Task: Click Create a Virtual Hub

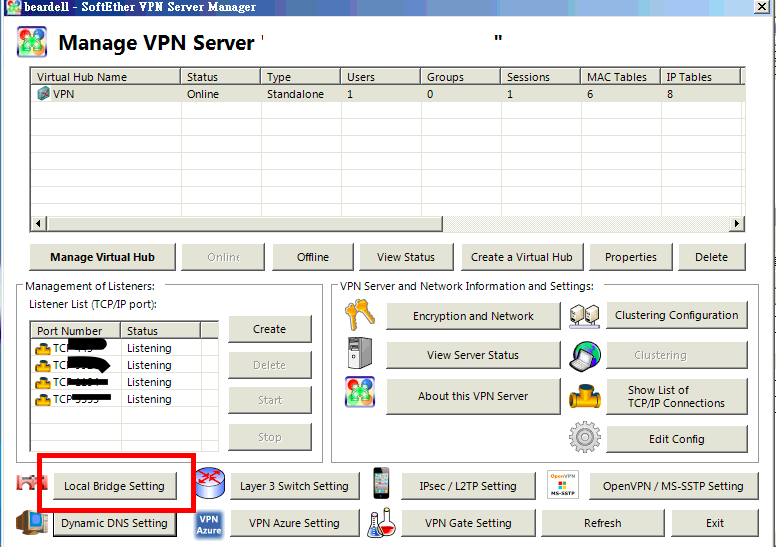Action: [522, 257]
